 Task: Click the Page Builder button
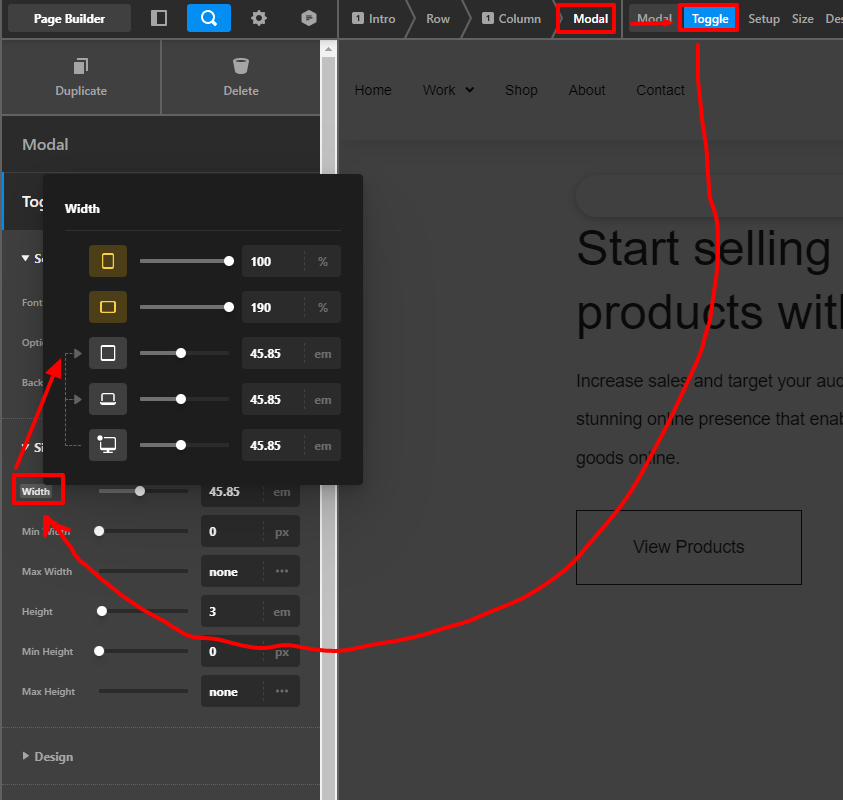69,18
